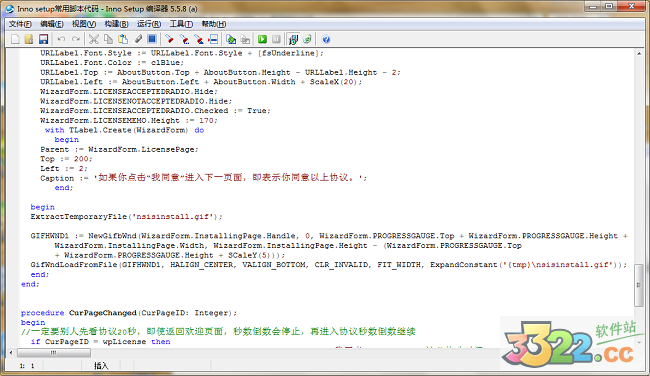Open an existing script file
This screenshot has width=650, height=376.
coord(29,39)
